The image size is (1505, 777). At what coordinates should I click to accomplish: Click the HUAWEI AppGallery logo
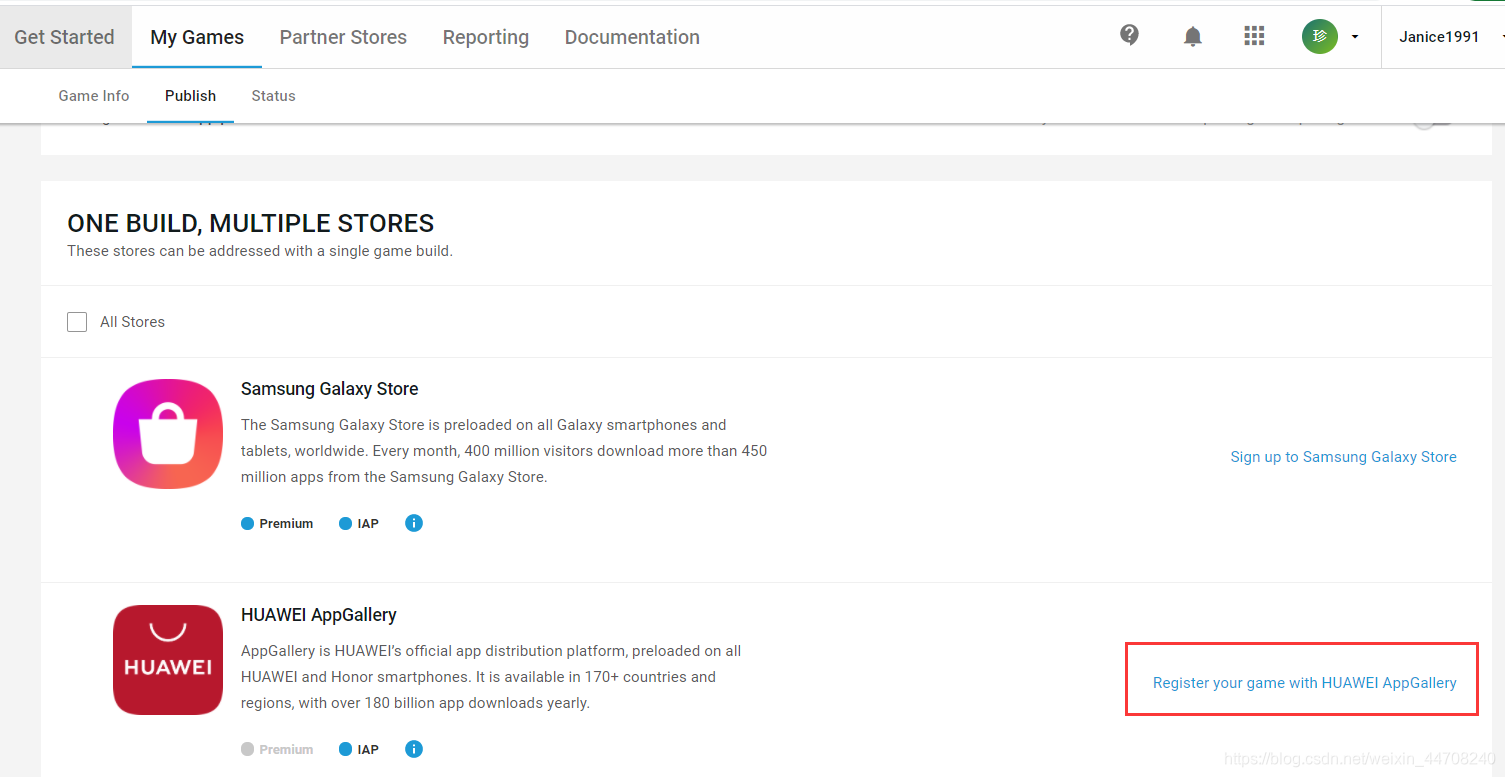coord(168,660)
